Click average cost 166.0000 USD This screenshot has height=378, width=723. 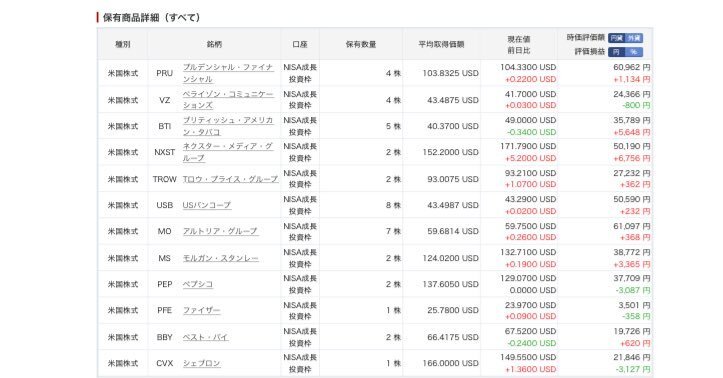pos(450,363)
